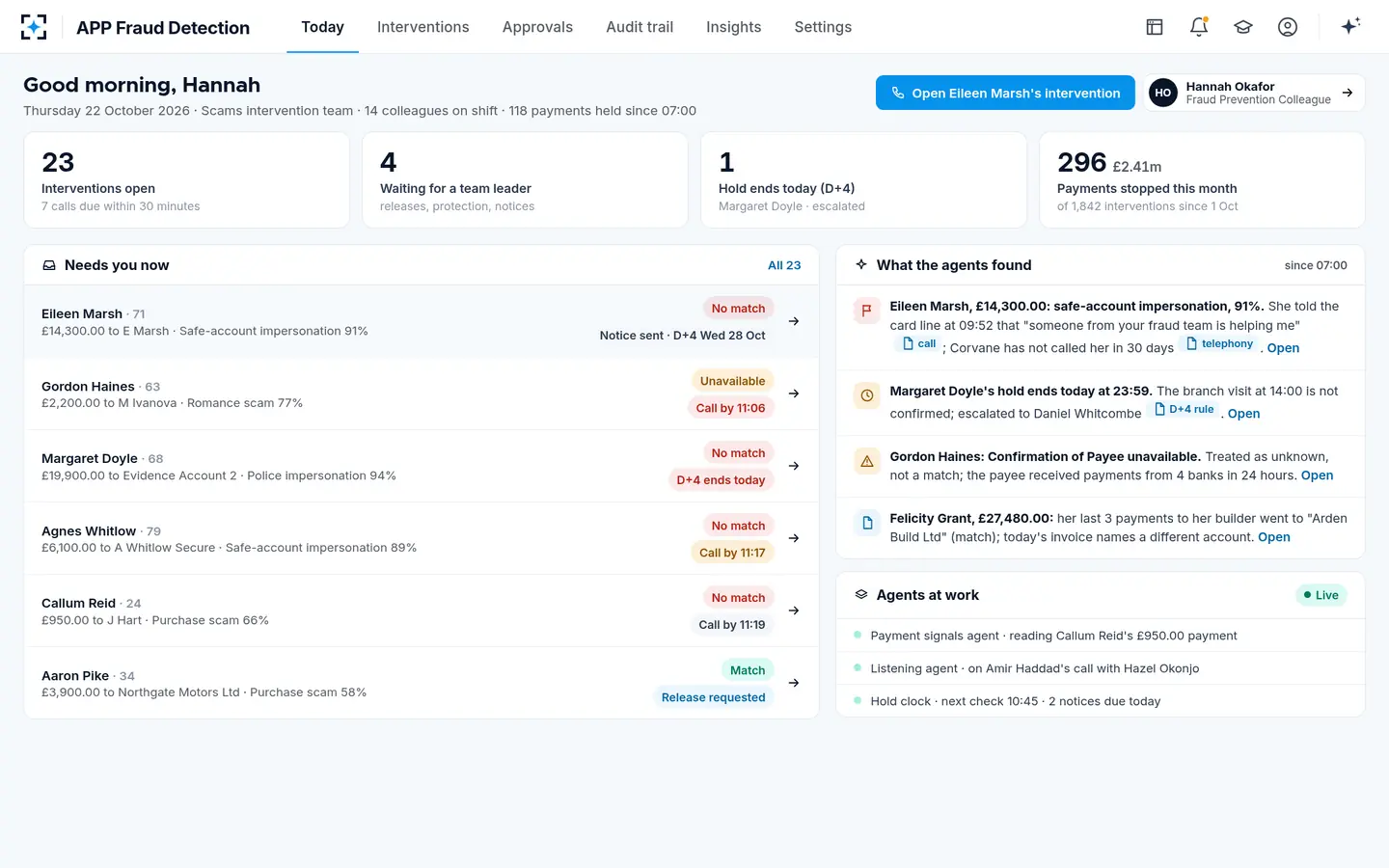Open the Audit trail tab
The image size is (1389, 868).
point(640,27)
